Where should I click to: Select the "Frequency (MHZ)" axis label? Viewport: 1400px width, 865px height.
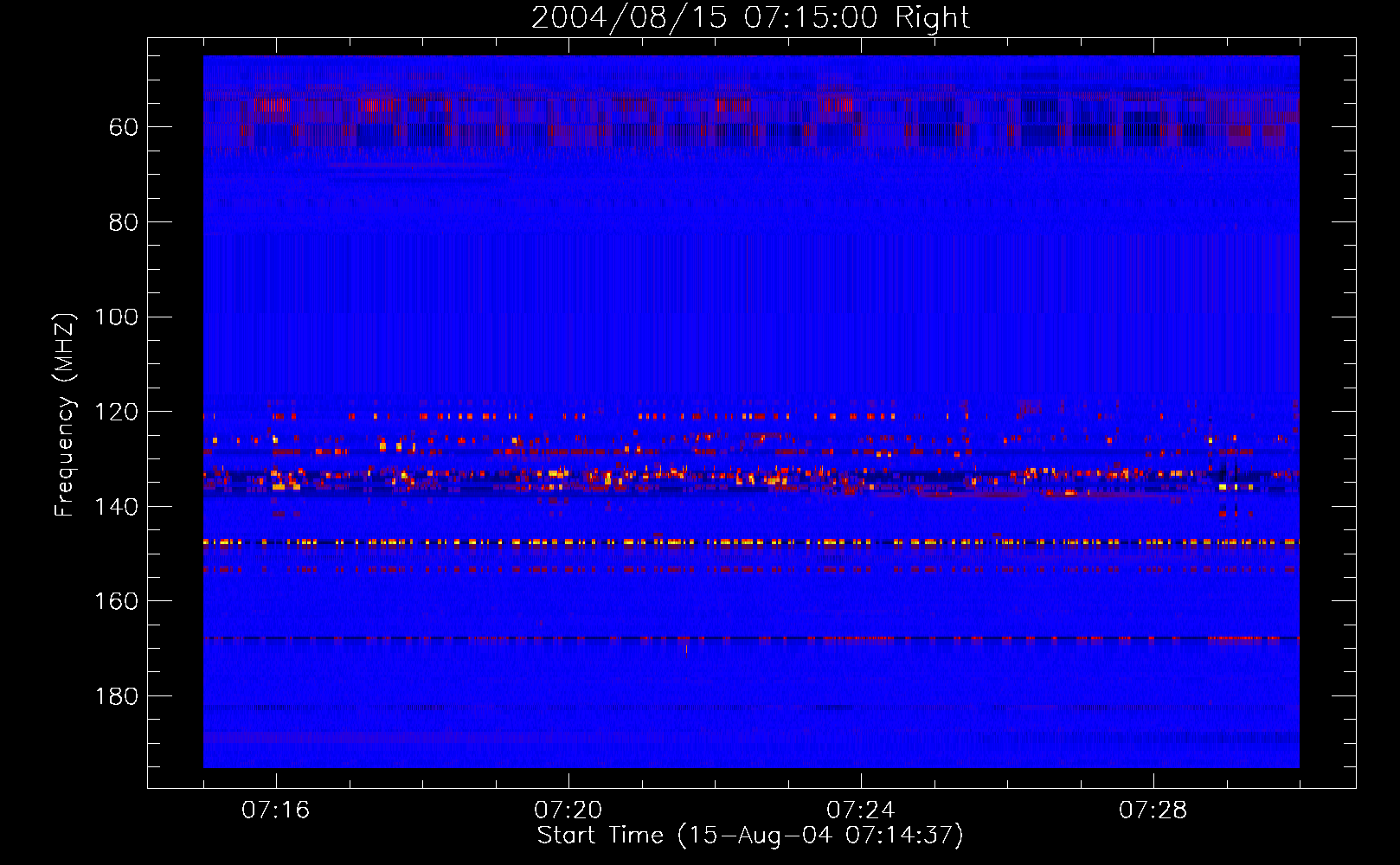[65, 414]
